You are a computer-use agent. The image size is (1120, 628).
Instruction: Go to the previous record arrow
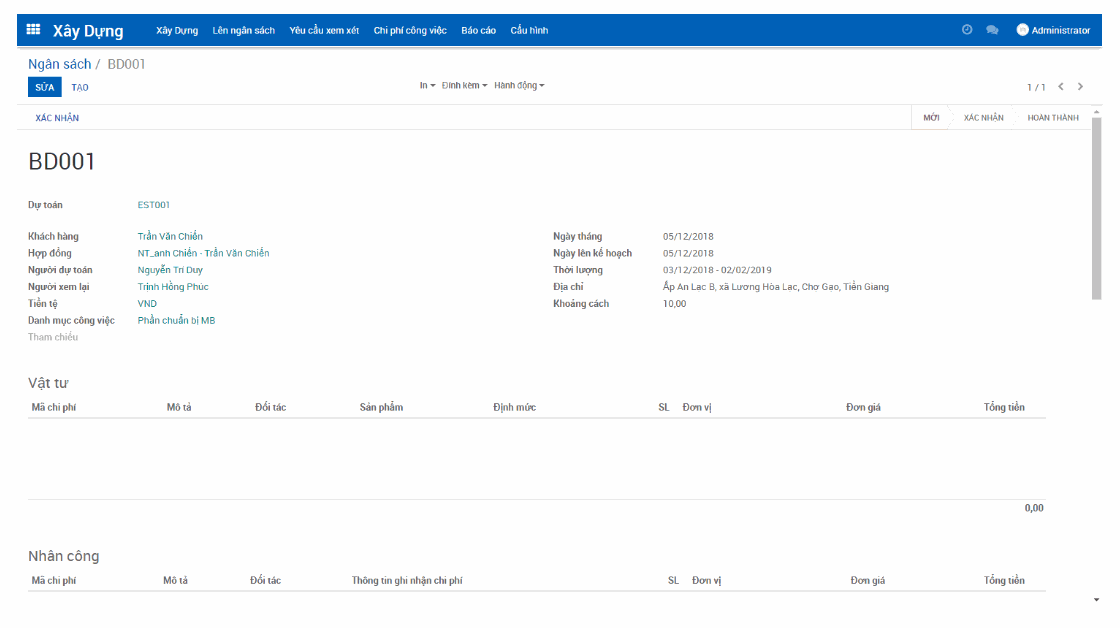(1061, 86)
